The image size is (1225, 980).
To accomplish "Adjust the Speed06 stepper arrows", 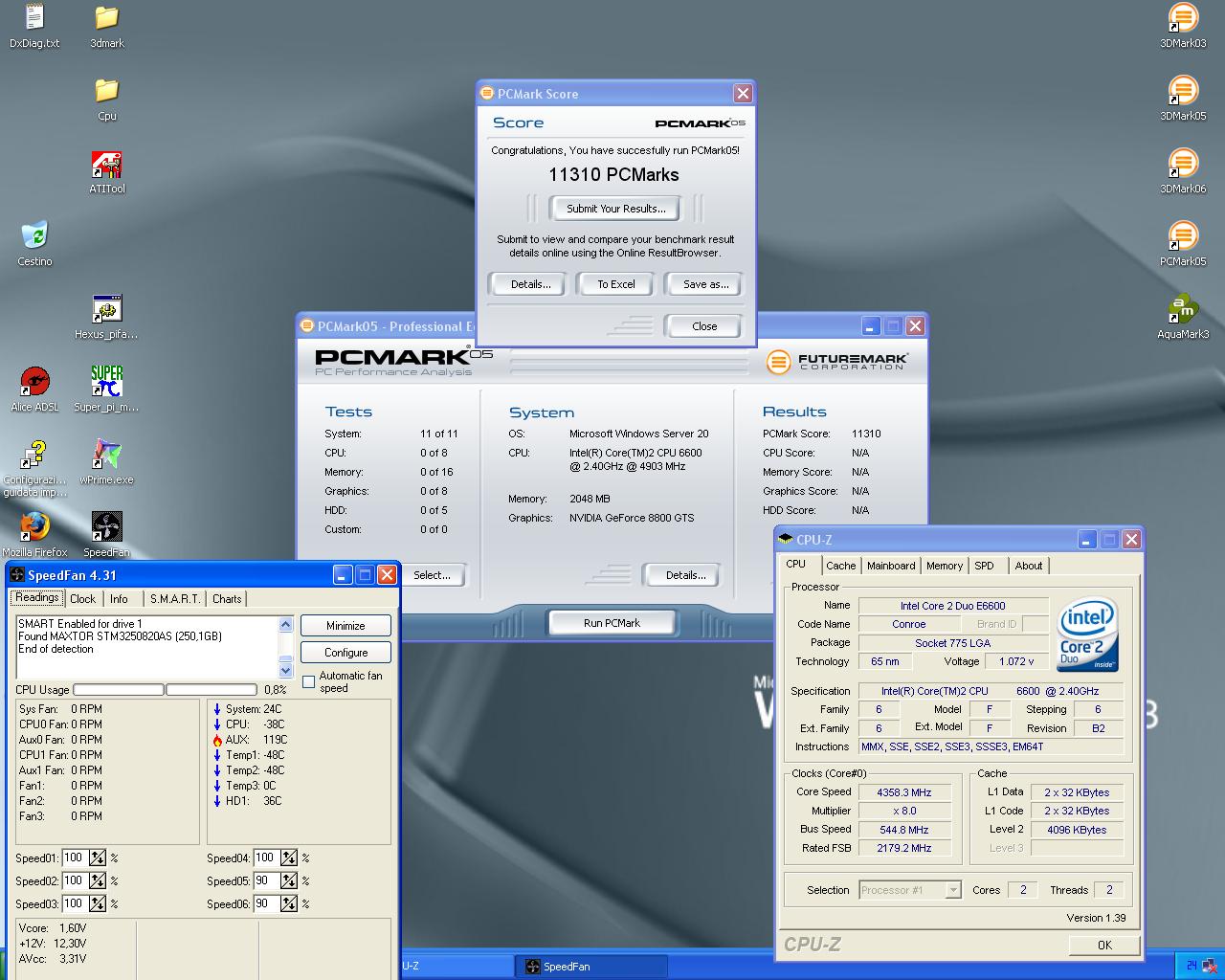I will tap(289, 904).
